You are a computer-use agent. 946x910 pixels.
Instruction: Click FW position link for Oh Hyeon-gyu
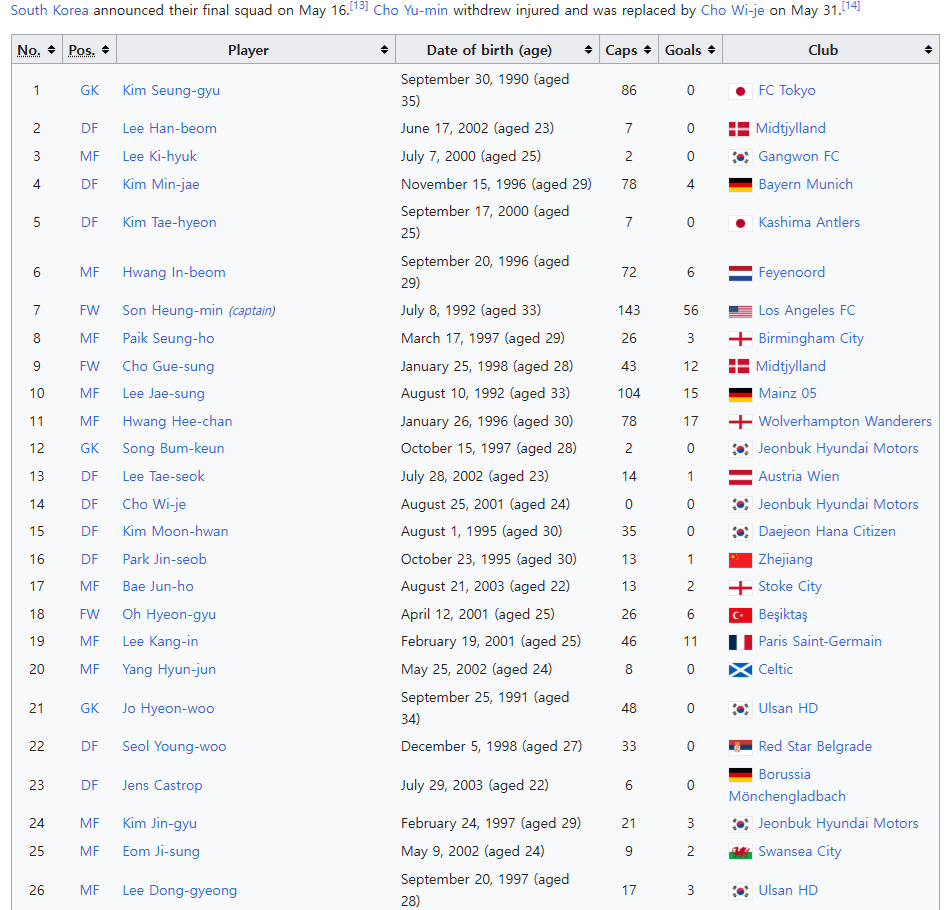89,614
